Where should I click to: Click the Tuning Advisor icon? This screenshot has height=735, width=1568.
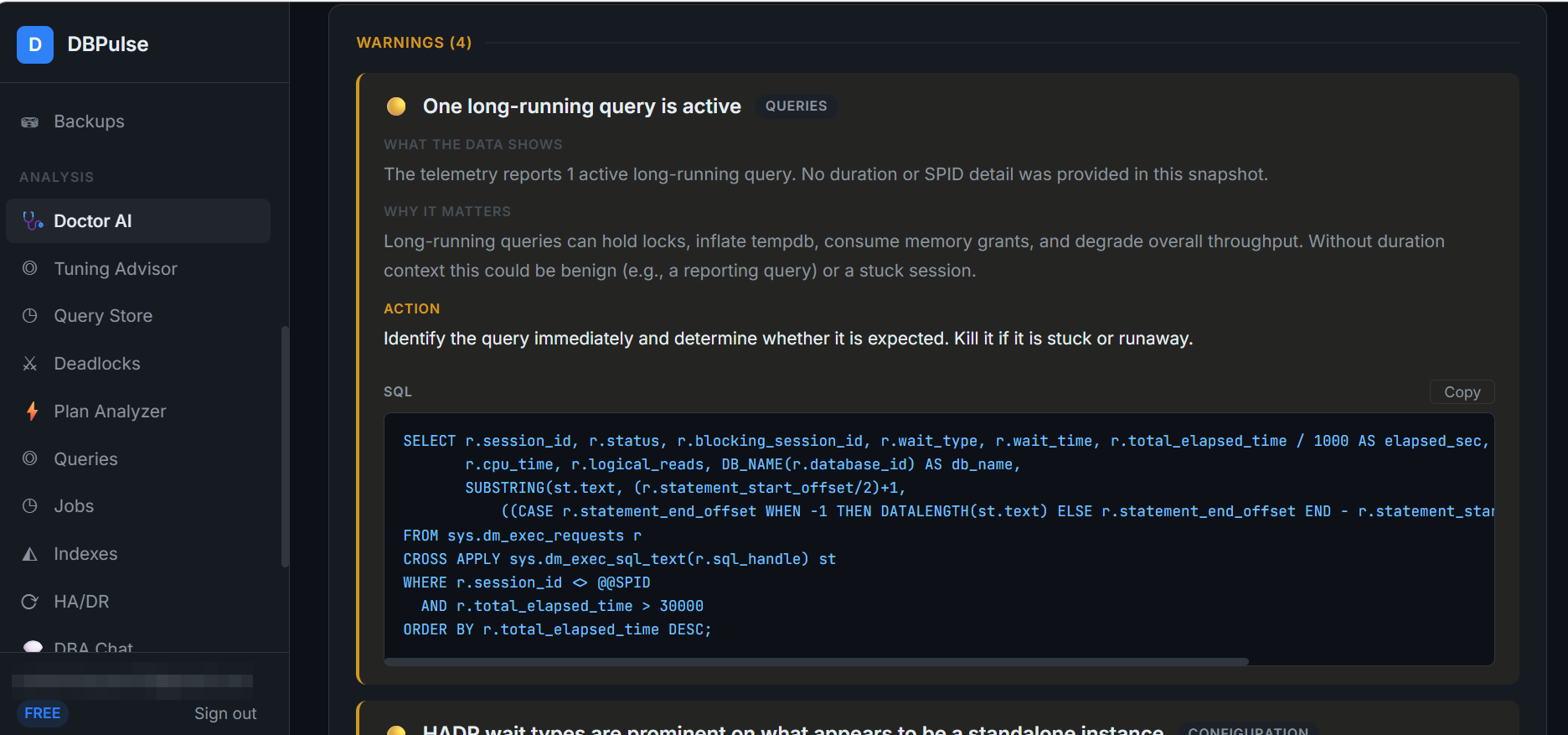[x=30, y=268]
